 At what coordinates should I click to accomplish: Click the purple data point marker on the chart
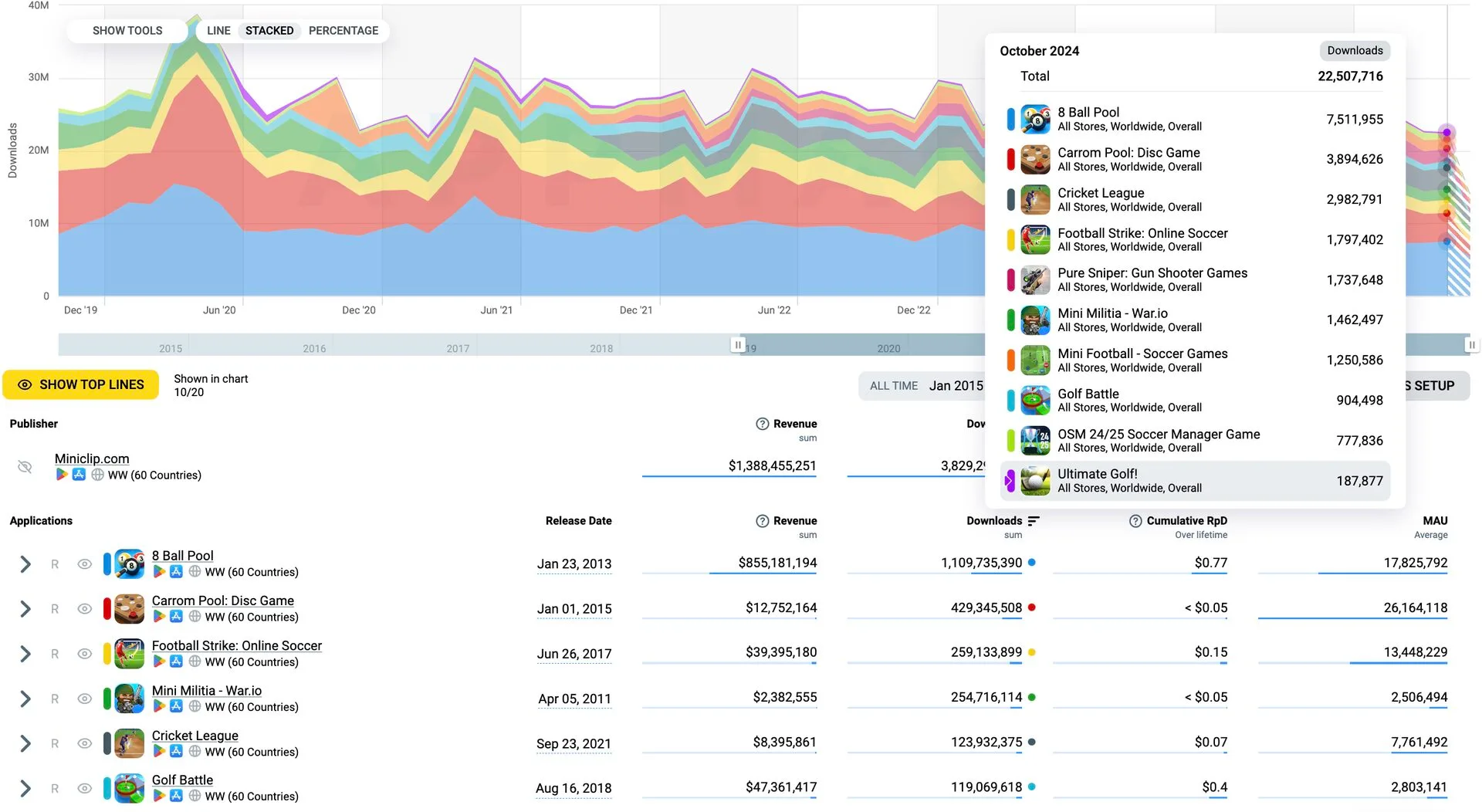(1446, 133)
